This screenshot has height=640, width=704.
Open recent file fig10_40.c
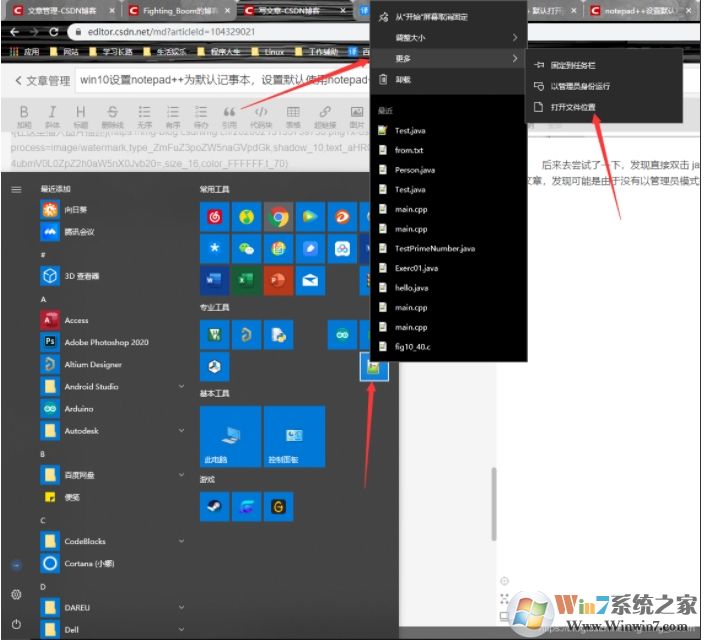pos(448,347)
